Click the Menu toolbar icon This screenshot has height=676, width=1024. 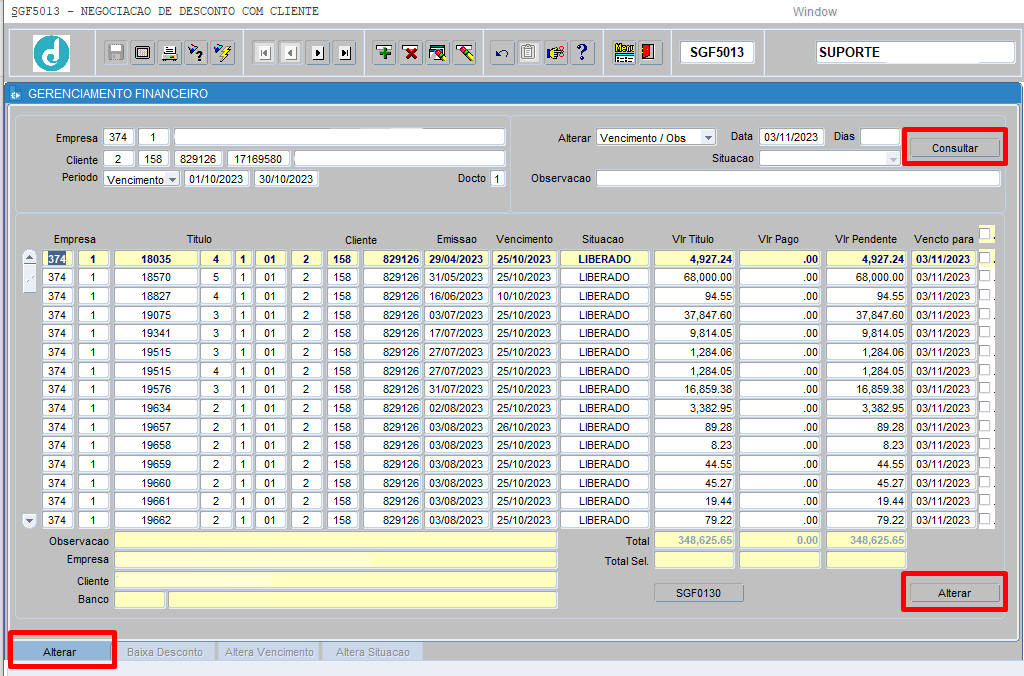point(624,53)
